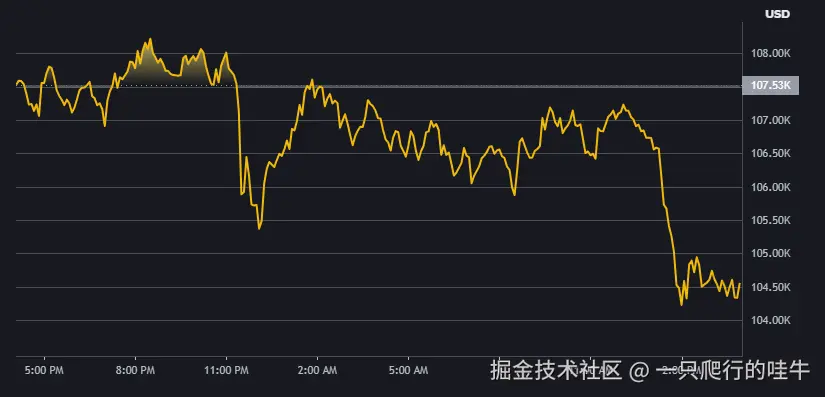The height and width of the screenshot is (397, 825).
Task: Select the 104.50K axis label
Action: [770, 287]
